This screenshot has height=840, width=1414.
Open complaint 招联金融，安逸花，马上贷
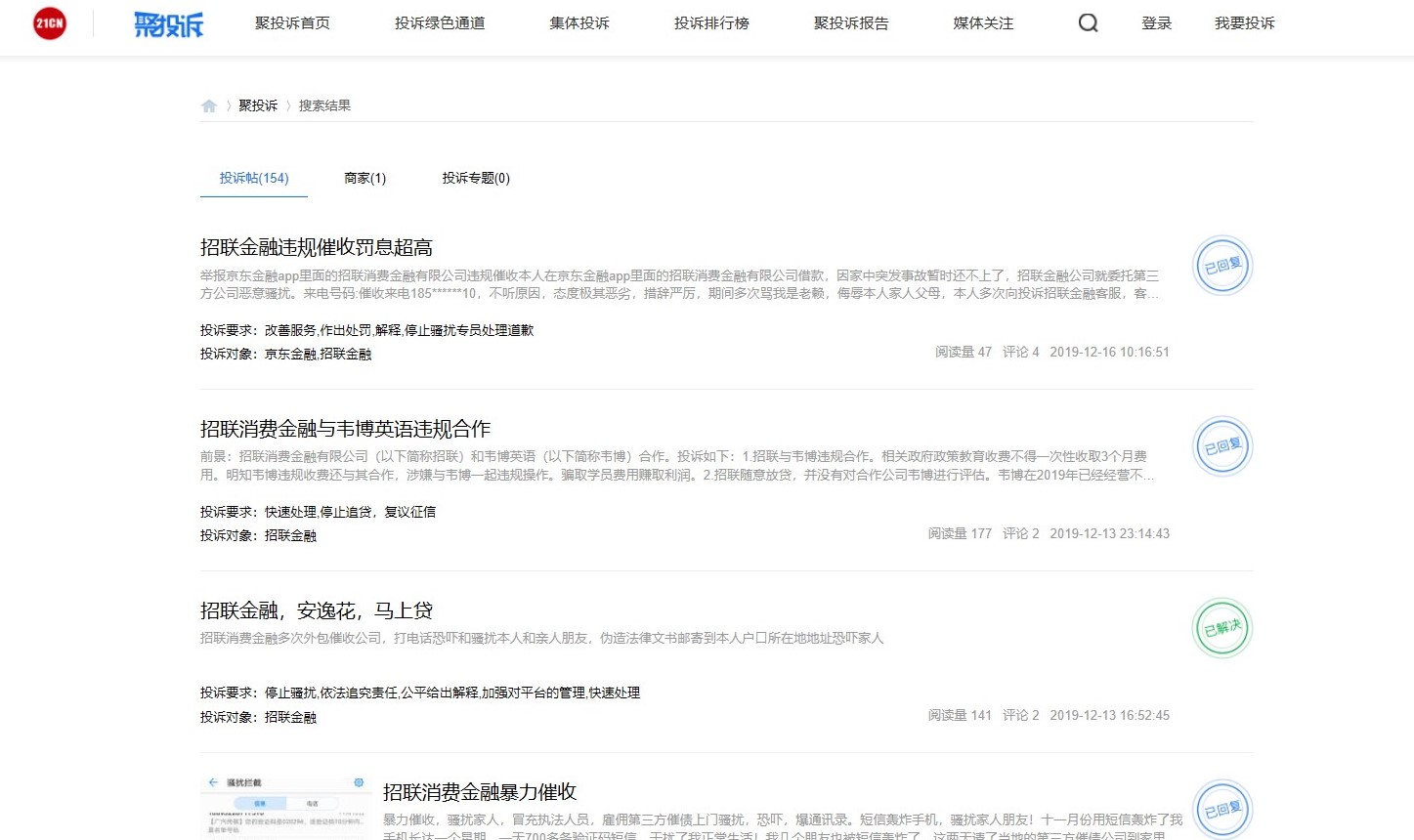317,610
